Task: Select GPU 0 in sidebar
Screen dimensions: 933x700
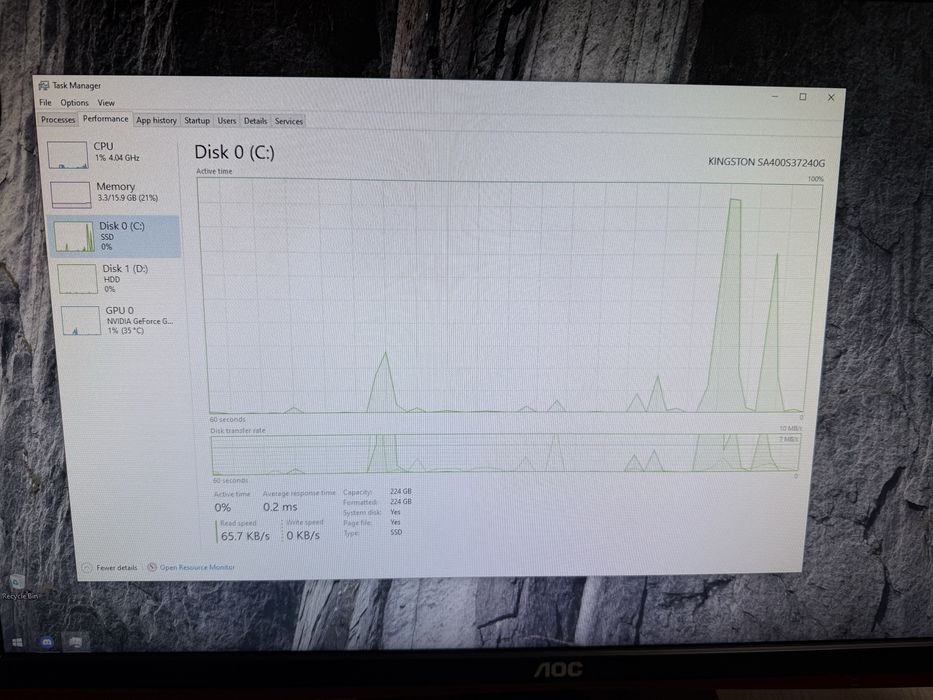Action: click(120, 320)
